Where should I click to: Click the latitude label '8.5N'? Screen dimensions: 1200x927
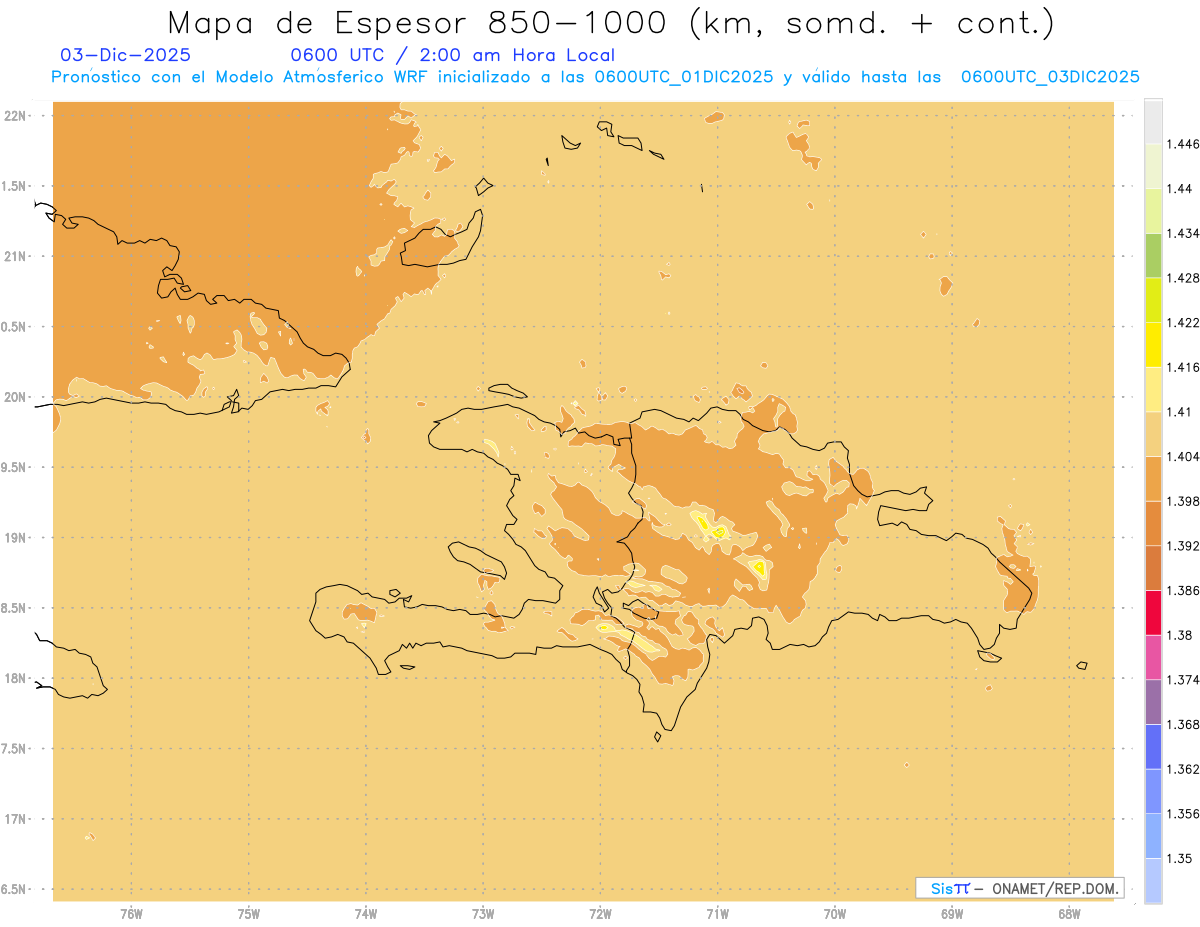(13, 608)
